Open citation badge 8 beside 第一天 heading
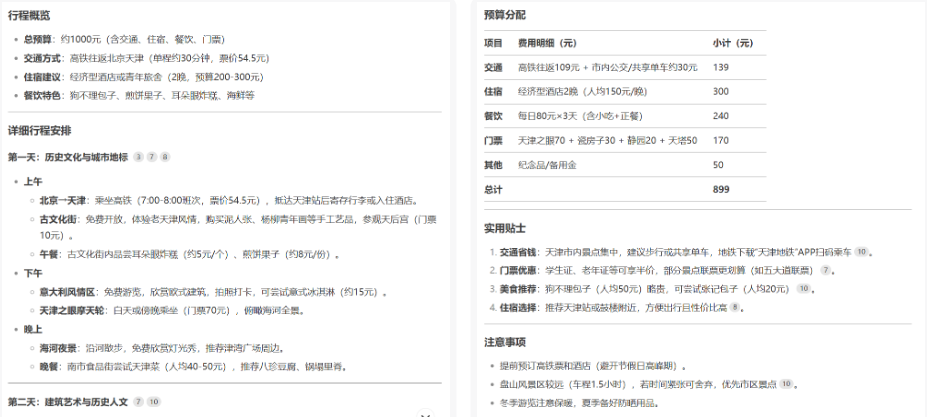The height and width of the screenshot is (417, 927). pos(165,157)
